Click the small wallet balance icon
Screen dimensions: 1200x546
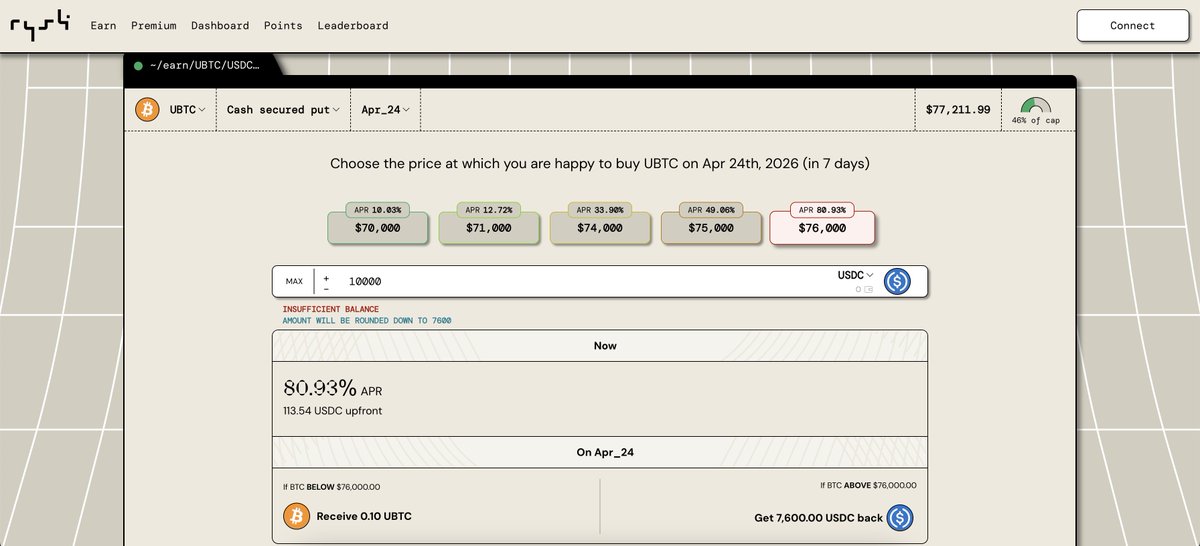click(869, 290)
